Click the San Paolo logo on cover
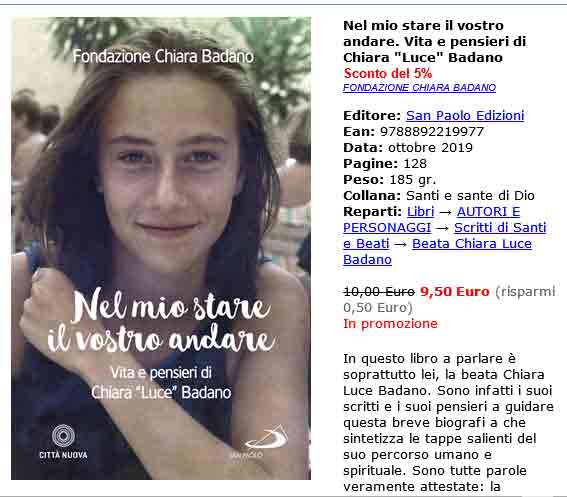Screen dimensions: 567x497 264,442
